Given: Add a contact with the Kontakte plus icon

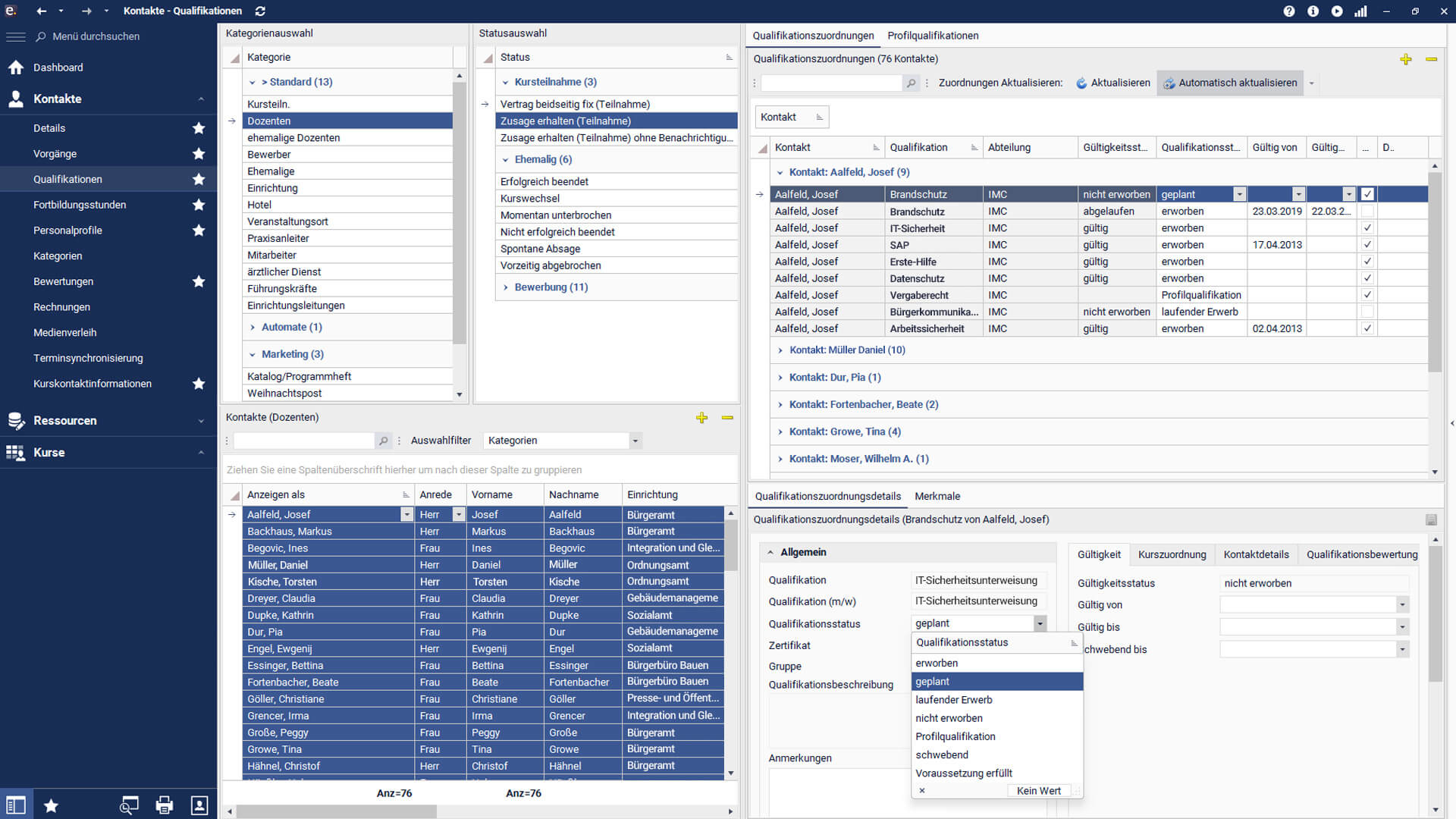Looking at the screenshot, I should (701, 418).
